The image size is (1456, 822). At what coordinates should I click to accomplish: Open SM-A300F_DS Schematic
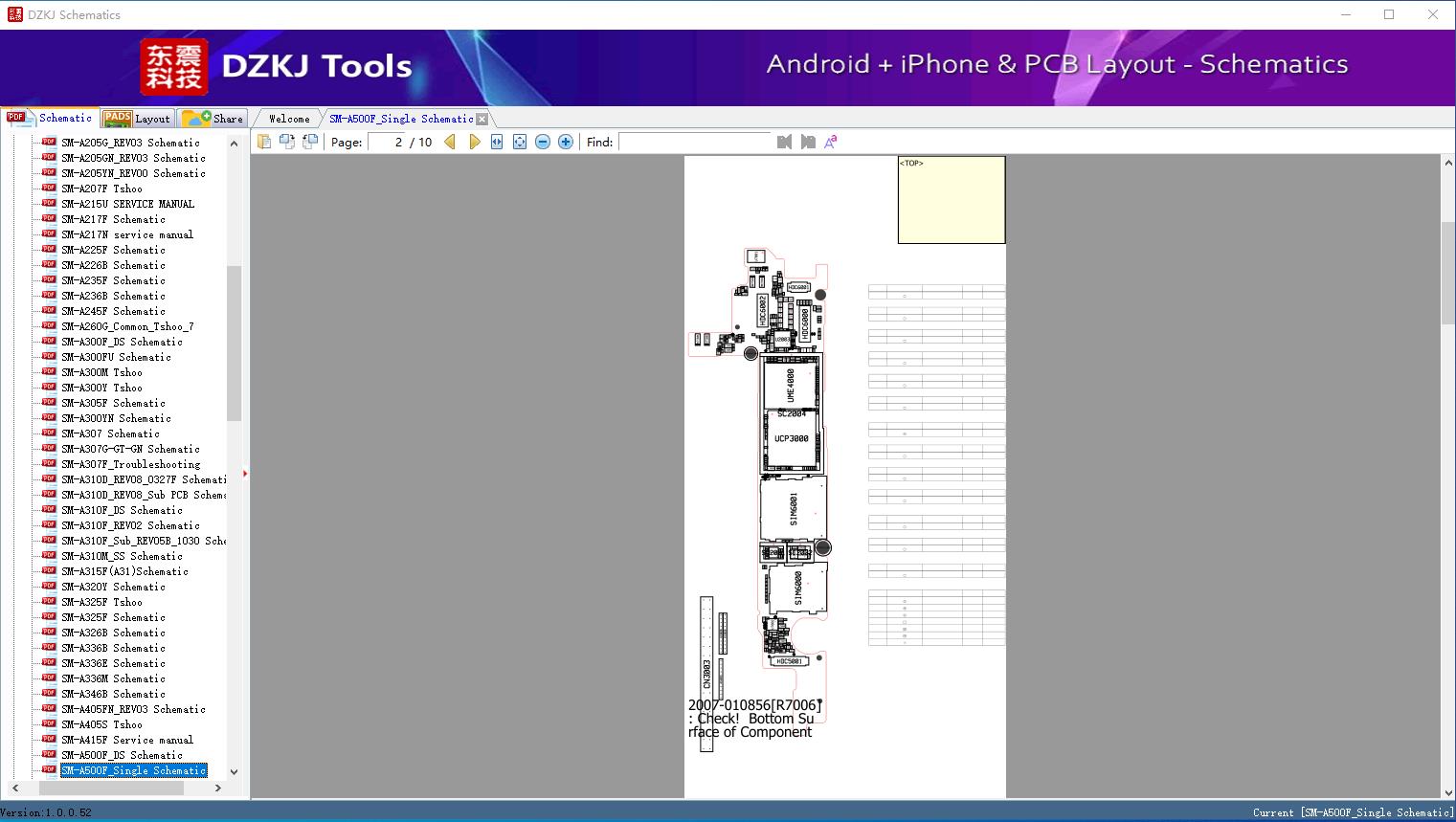(x=122, y=342)
